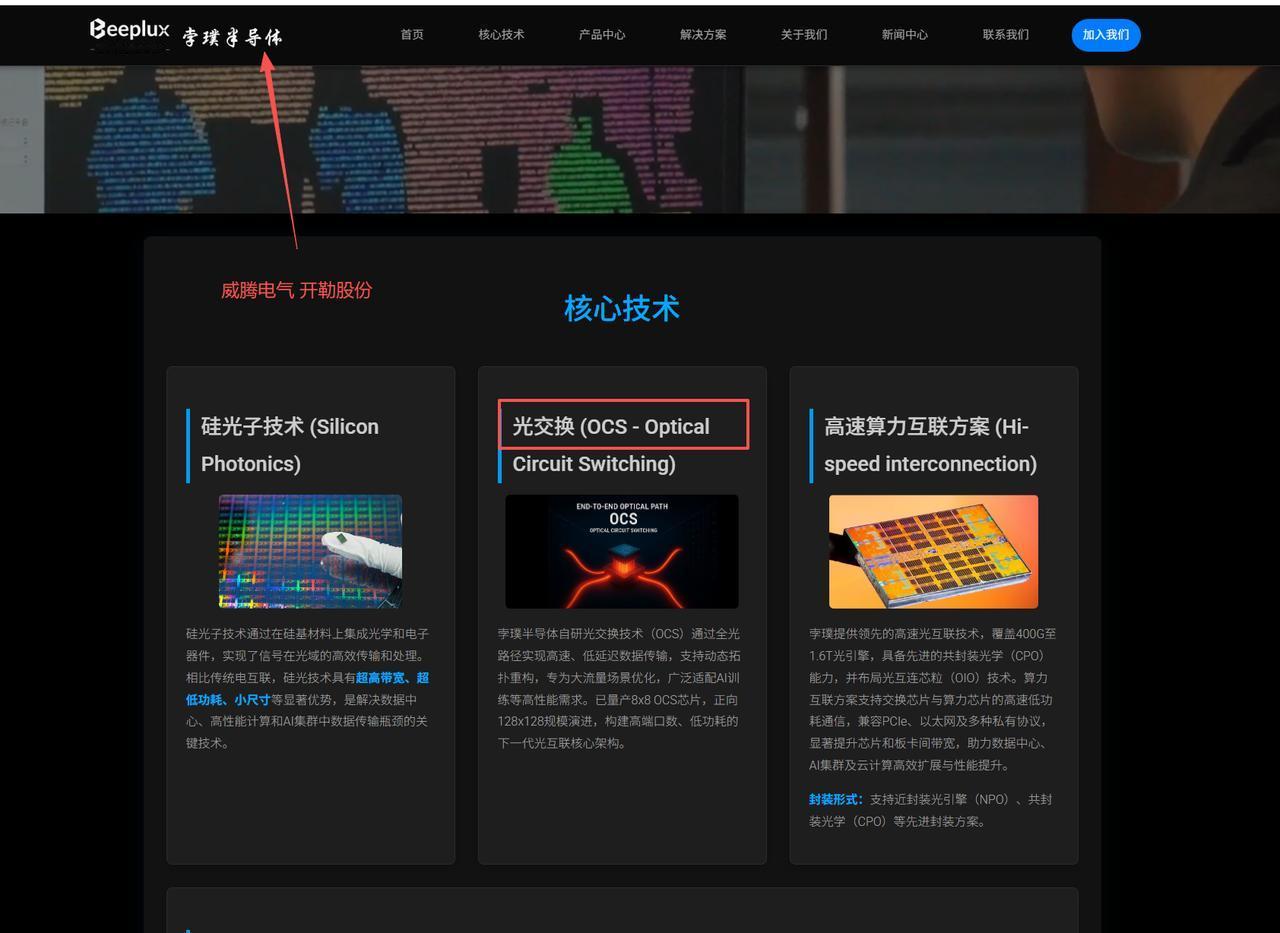Viewport: 1280px width, 933px height.
Task: Select 新闻中心 from the navigation
Action: click(904, 34)
